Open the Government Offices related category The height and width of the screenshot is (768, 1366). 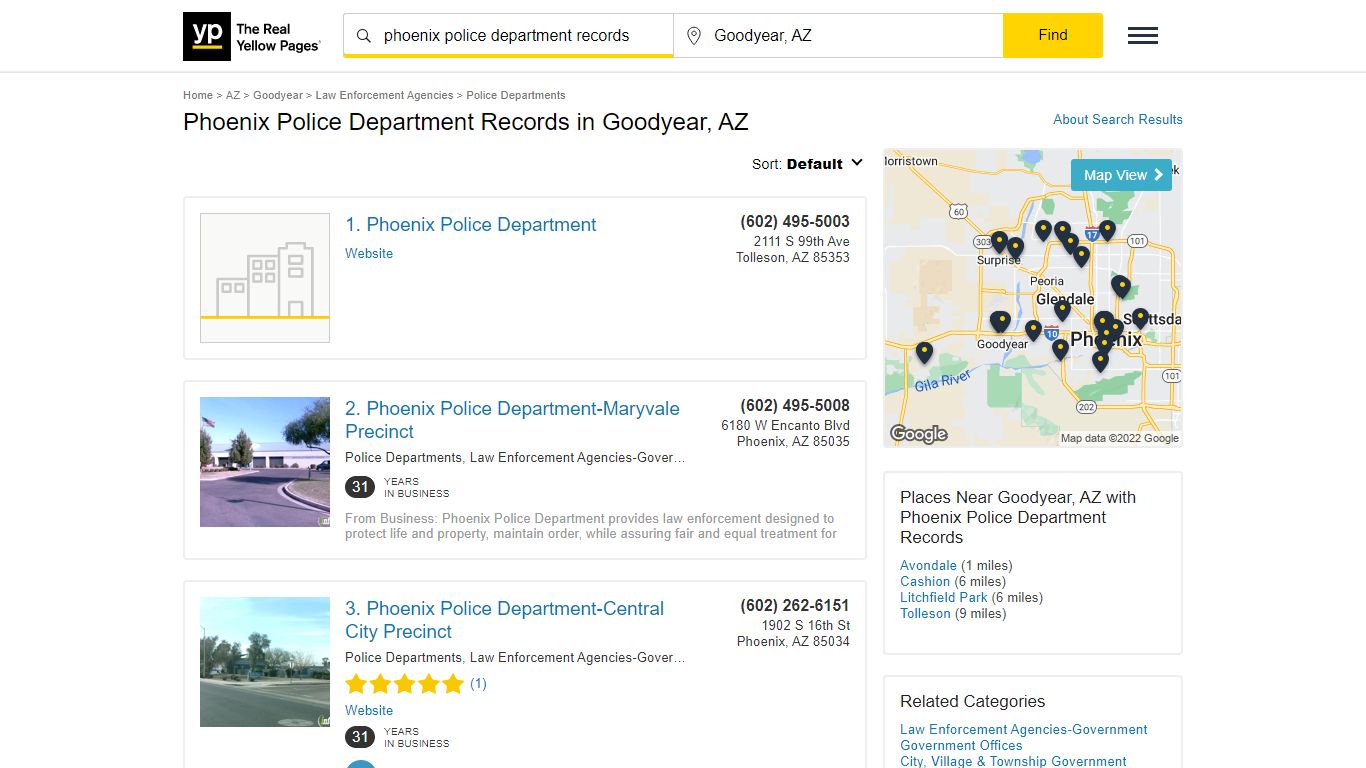coord(961,746)
